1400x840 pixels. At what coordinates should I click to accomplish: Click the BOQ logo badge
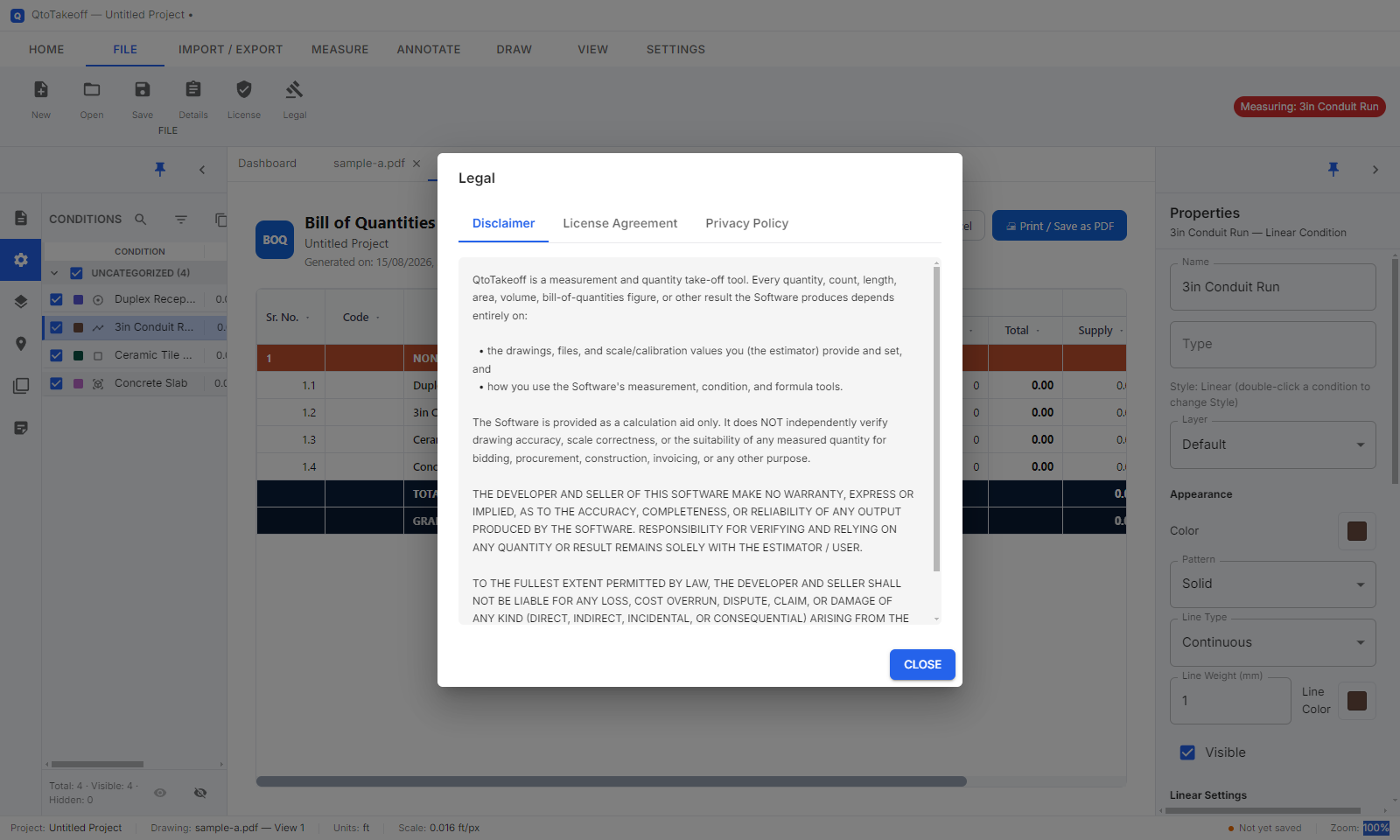tap(275, 240)
